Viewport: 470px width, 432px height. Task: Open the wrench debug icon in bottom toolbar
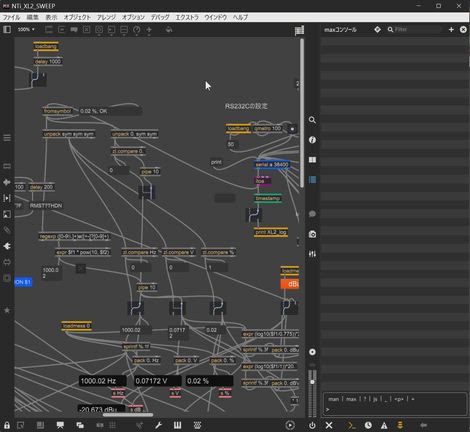pos(158,425)
